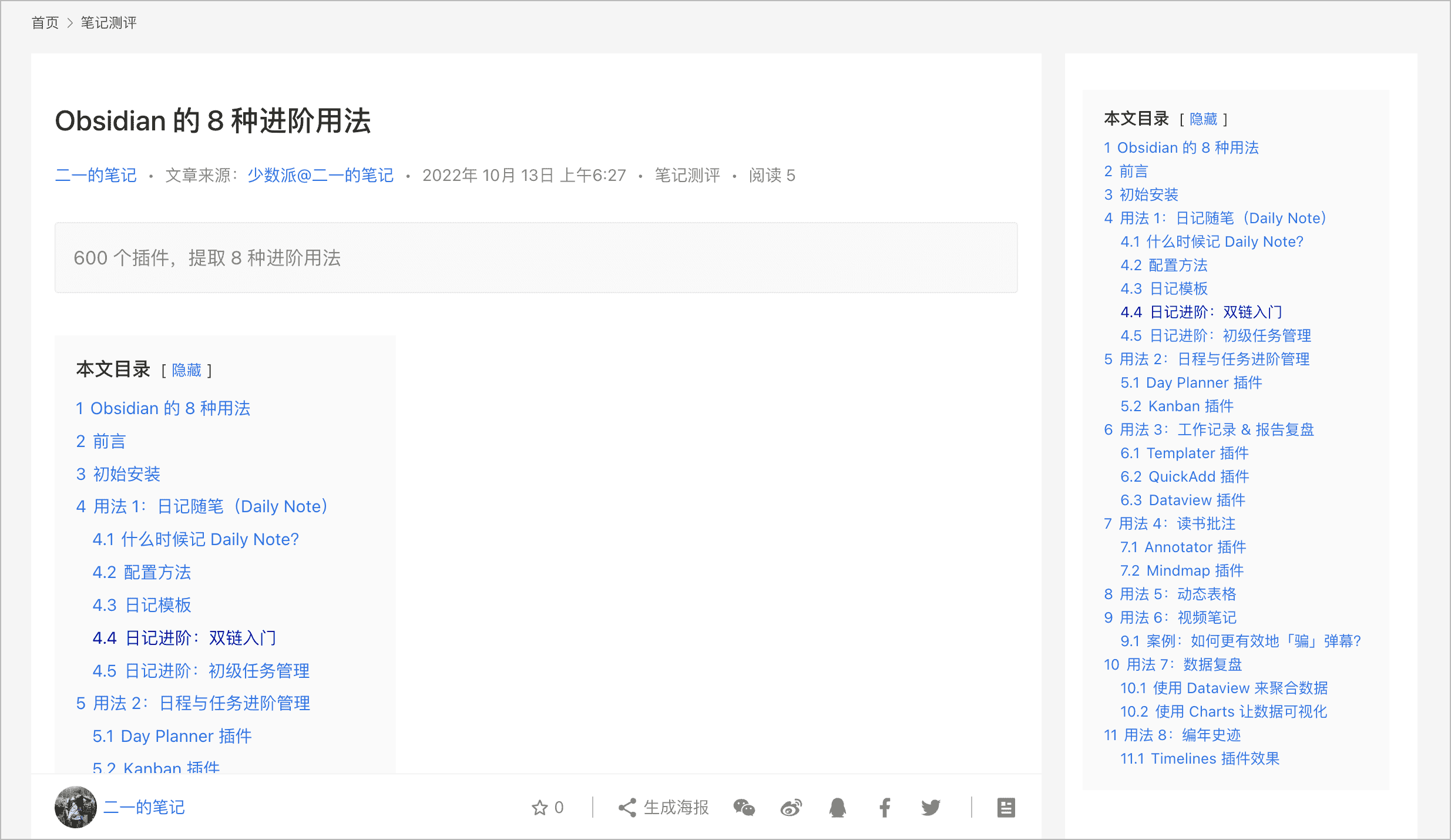Image resolution: width=1451 pixels, height=840 pixels.
Task: Open in-article 4.5 日记进阶：初级任务管理
Action: point(201,671)
